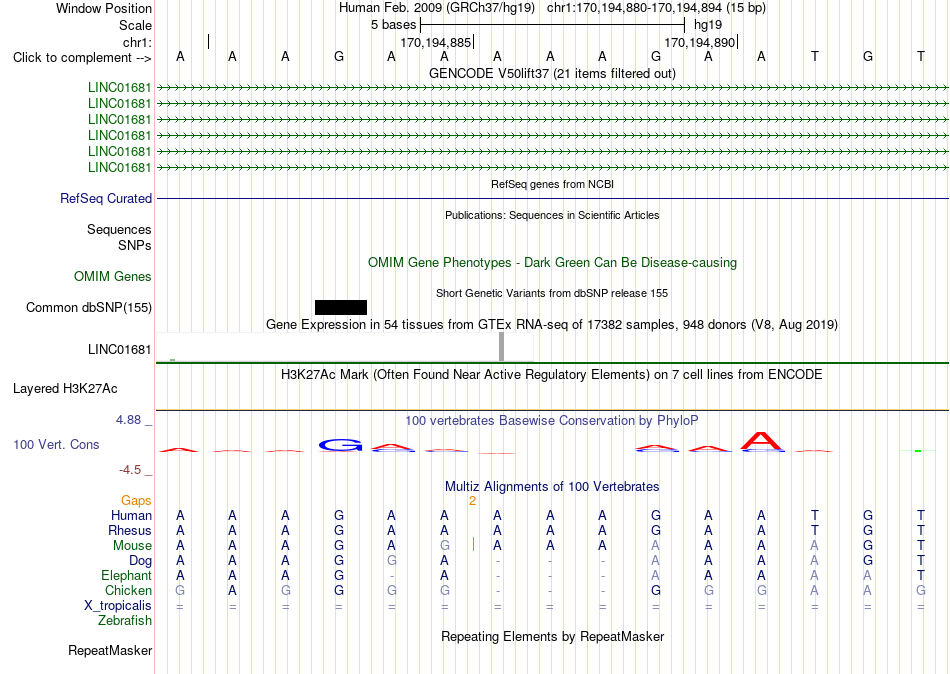The width and height of the screenshot is (950, 674).
Task: Click the 'Dog' species label
Action: pyautogui.click(x=140, y=561)
